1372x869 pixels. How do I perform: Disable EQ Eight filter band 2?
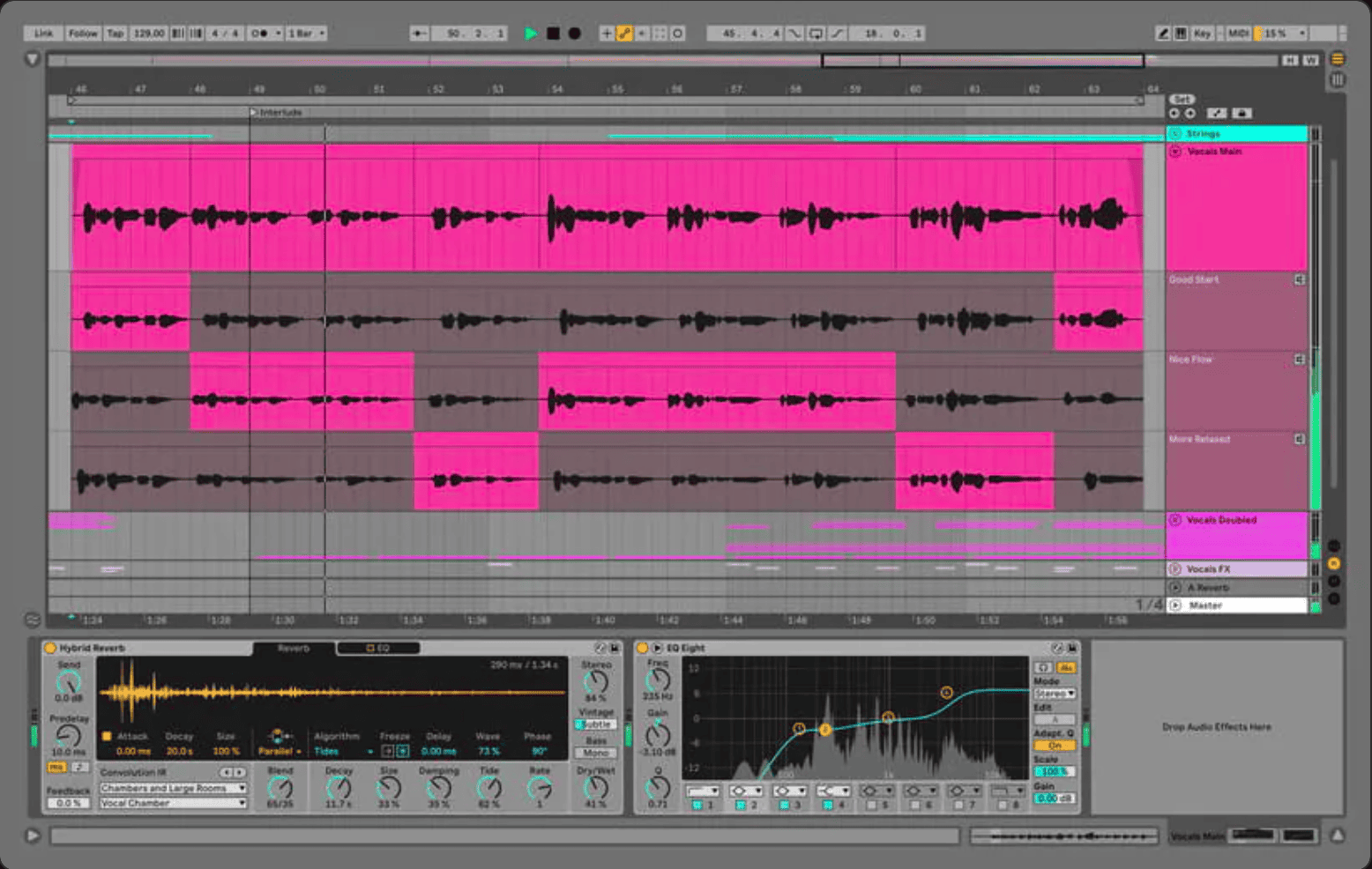(x=741, y=806)
